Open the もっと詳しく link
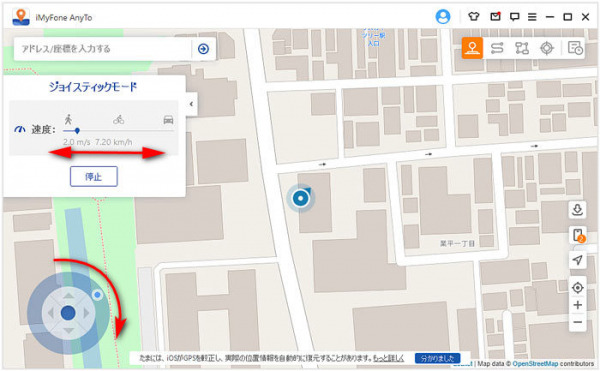Viewport: 600px width, 371px height. tap(388, 358)
